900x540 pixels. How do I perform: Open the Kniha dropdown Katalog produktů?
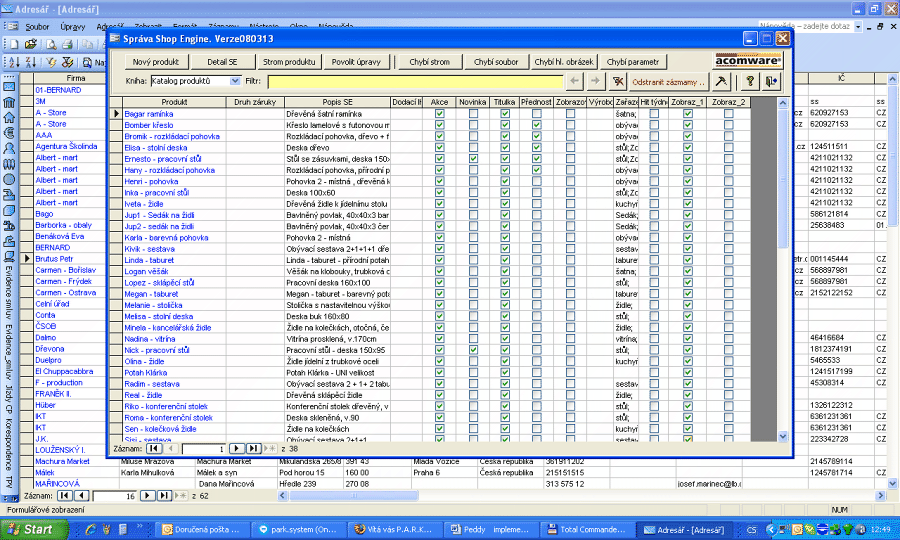coord(235,81)
